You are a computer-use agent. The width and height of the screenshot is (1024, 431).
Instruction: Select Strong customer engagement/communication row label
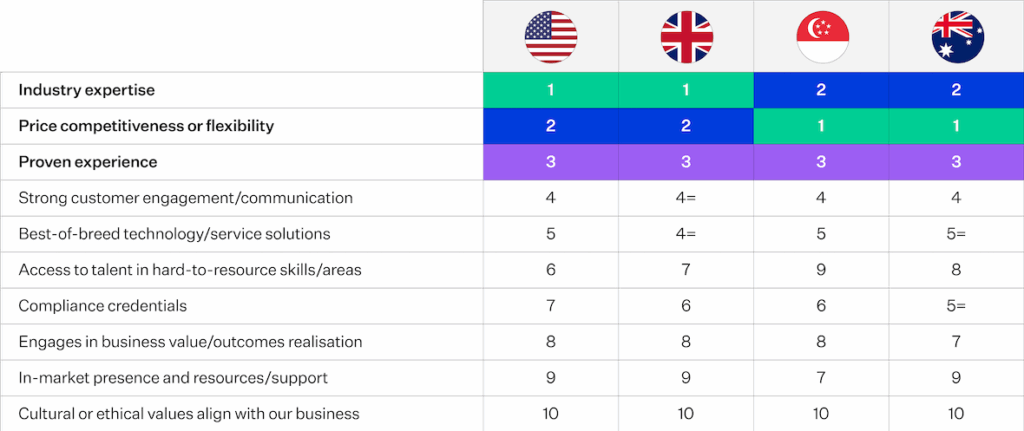[x=186, y=198]
